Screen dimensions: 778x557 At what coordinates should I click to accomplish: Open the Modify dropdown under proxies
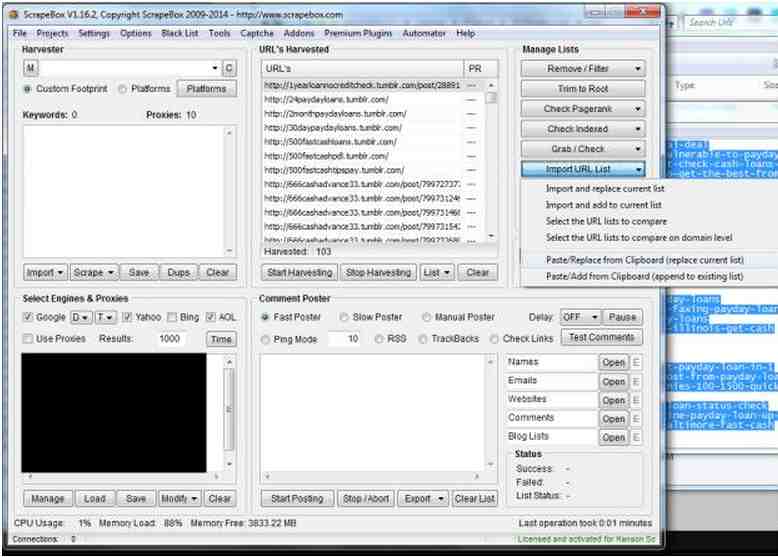pyautogui.click(x=179, y=498)
